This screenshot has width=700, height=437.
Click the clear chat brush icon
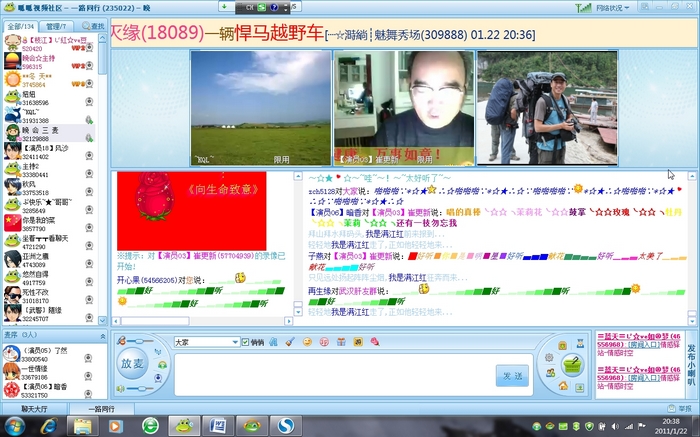pyautogui.click(x=290, y=342)
